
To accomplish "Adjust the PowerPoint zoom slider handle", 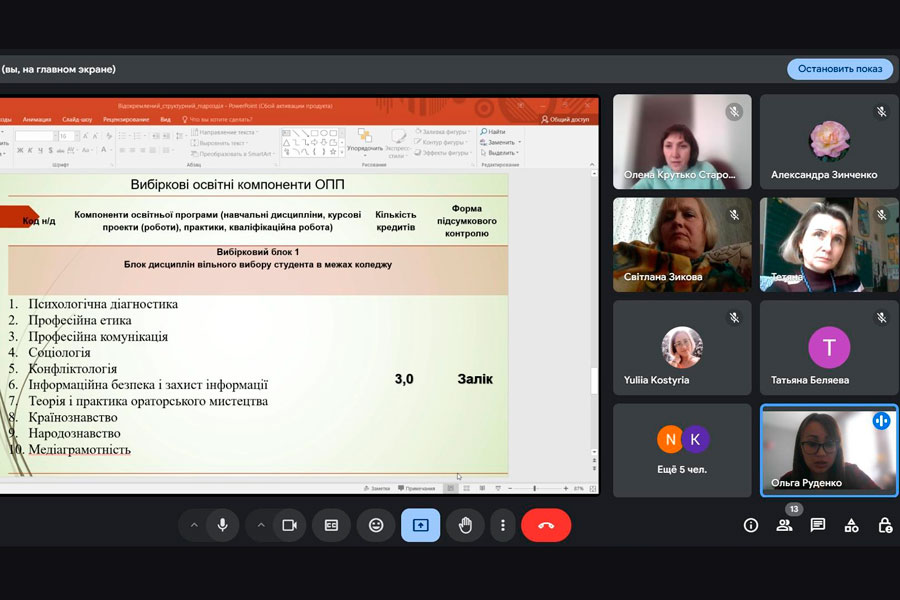I will pyautogui.click(x=534, y=489).
